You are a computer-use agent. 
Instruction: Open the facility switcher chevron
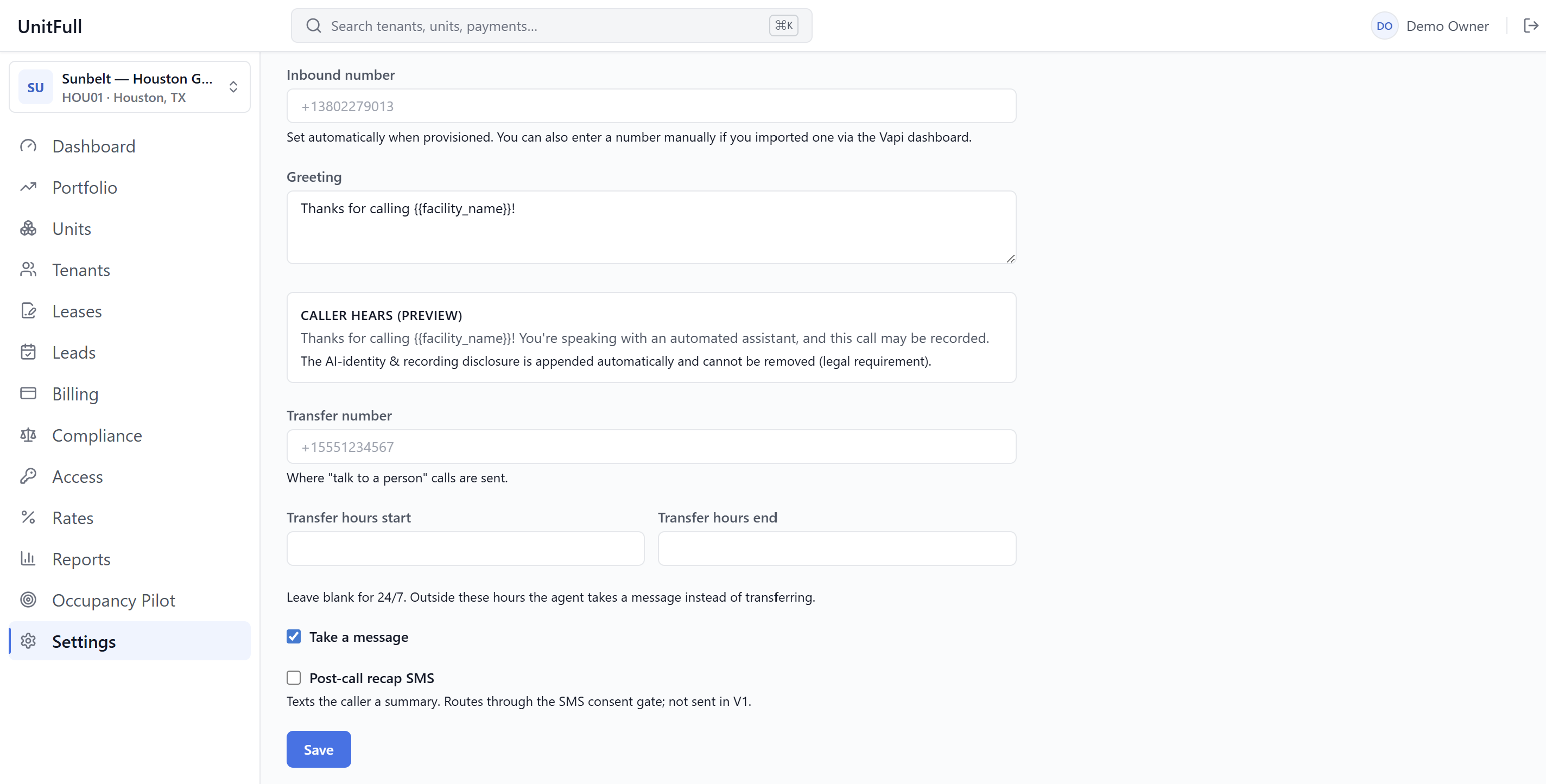pos(233,87)
